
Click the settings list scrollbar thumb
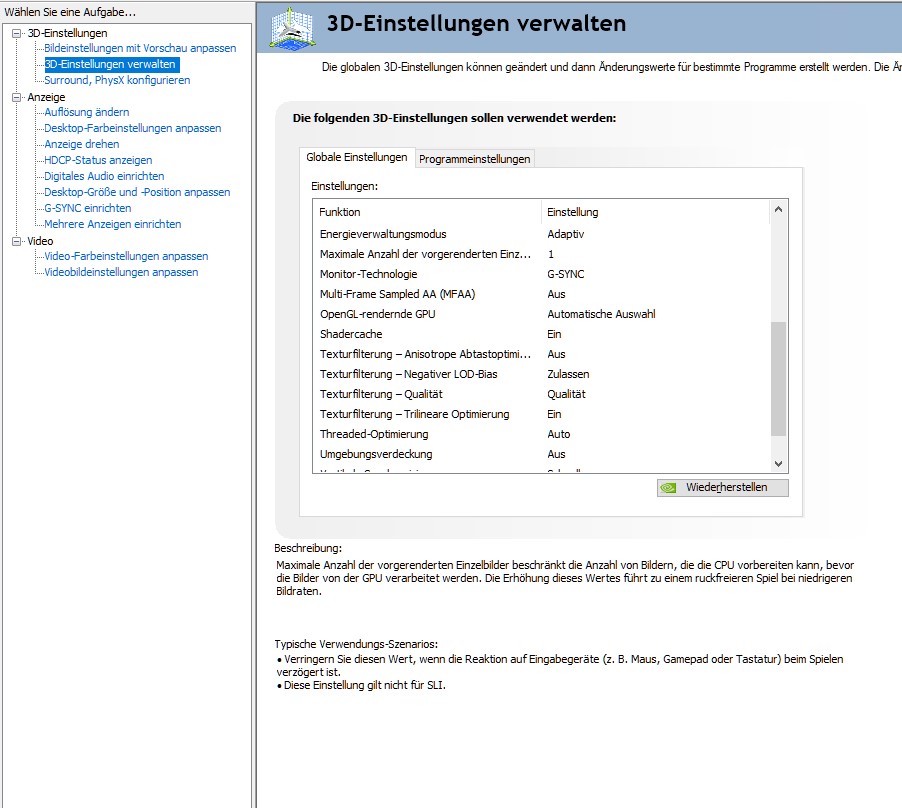point(778,379)
